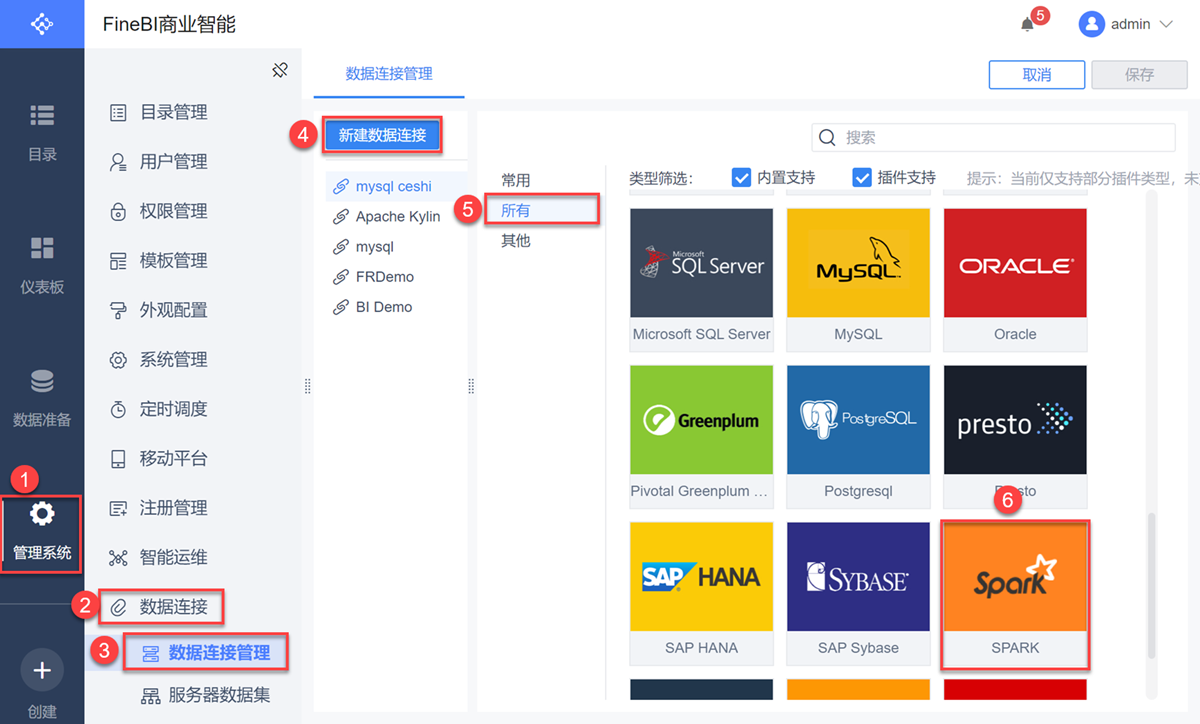Screen dimensions: 1200x724
Task: Open 移动平台 menu item
Action: click(173, 458)
